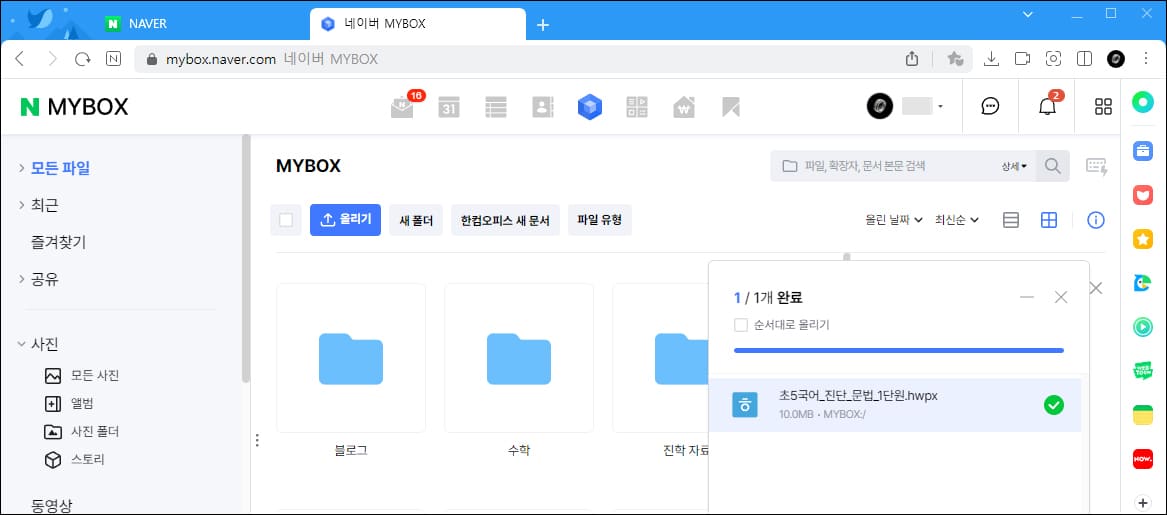Open the household account book icon
1167x515 pixels.
(683, 107)
